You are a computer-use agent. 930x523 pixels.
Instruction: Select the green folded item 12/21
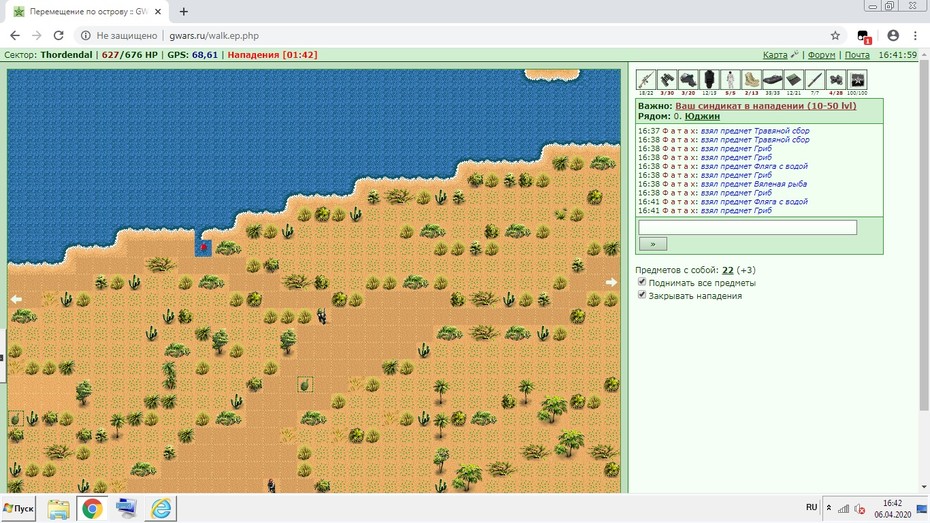click(x=794, y=79)
